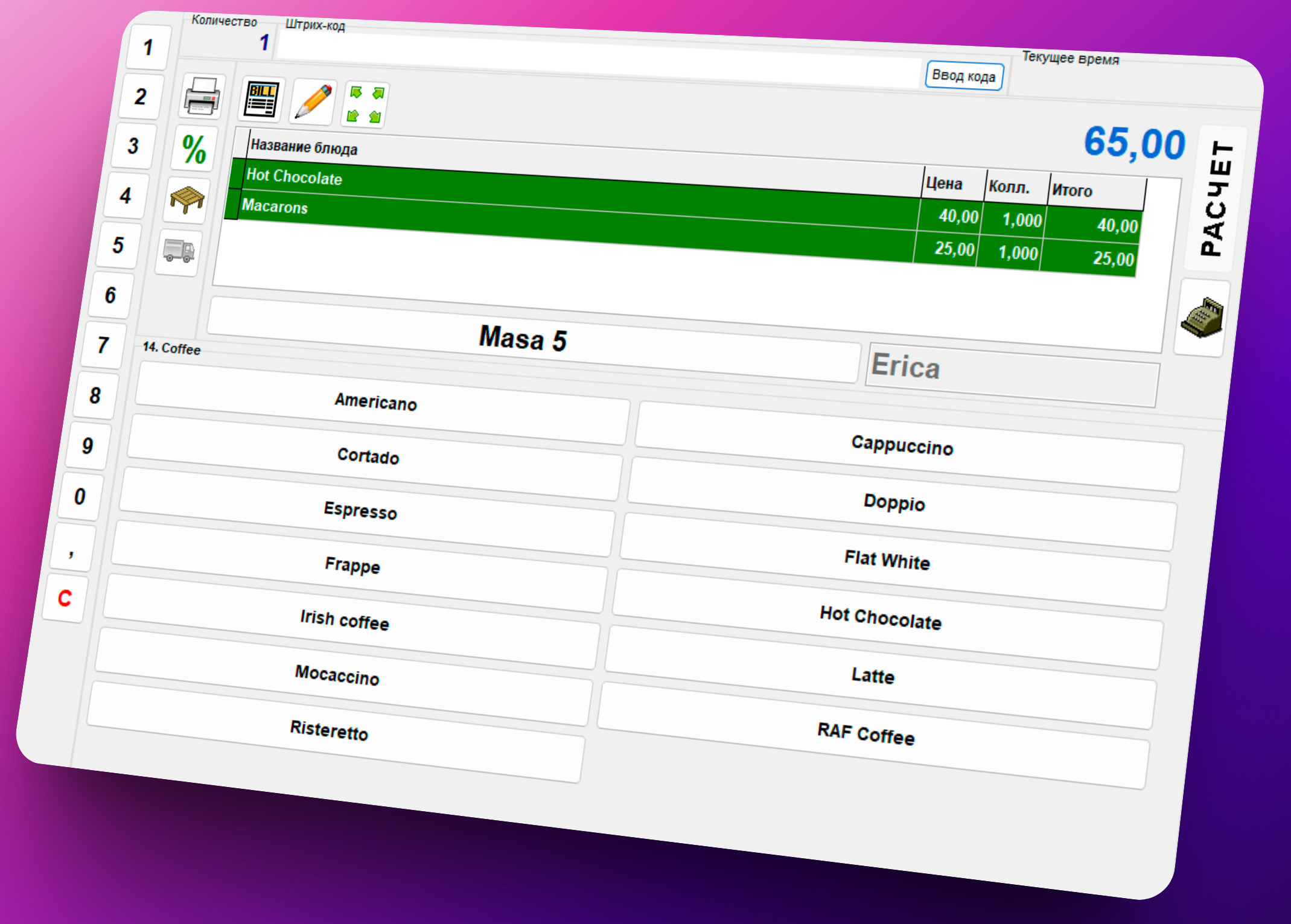This screenshot has height=924, width=1291.
Task: Select the Flat White item
Action: pos(887,559)
